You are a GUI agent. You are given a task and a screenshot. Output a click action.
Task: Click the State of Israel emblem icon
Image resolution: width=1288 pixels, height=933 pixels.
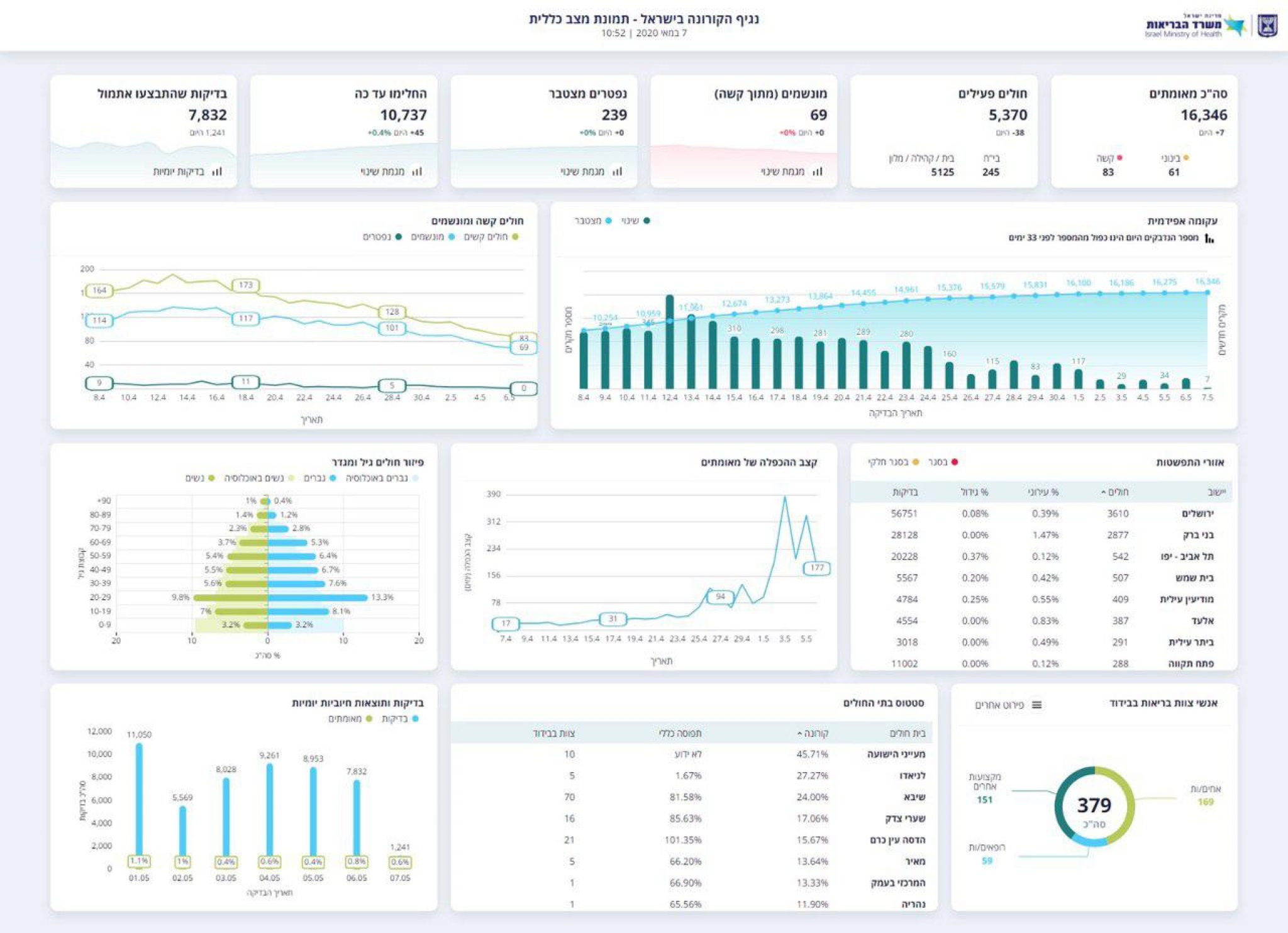[1267, 26]
